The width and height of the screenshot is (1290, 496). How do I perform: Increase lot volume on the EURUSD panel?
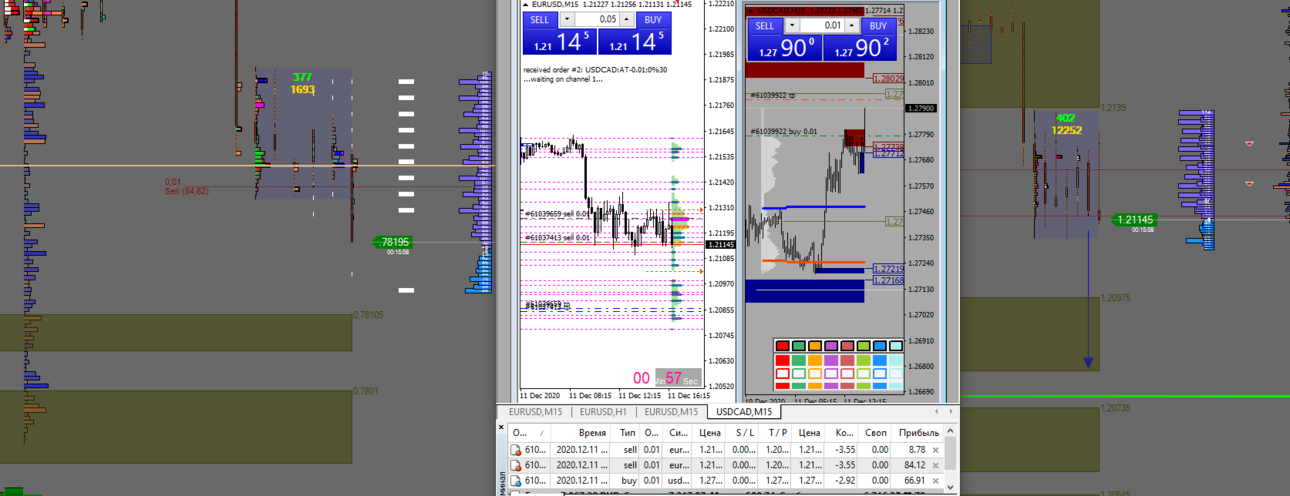(x=627, y=19)
